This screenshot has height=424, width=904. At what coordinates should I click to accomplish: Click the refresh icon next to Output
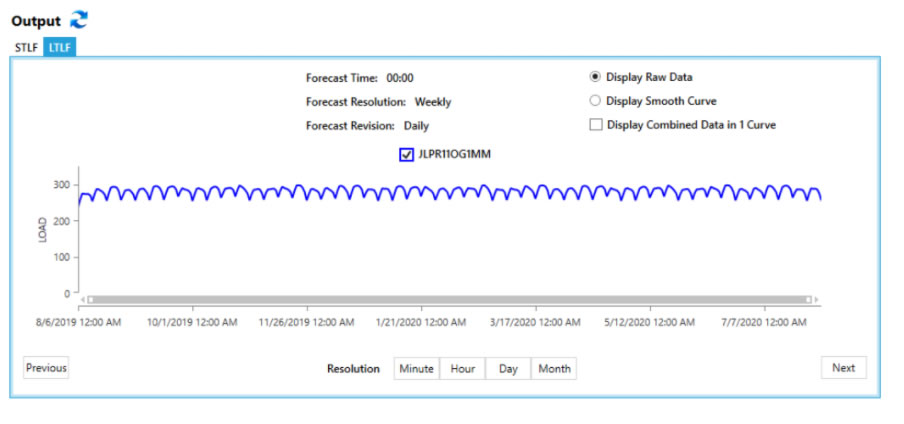pyautogui.click(x=79, y=21)
